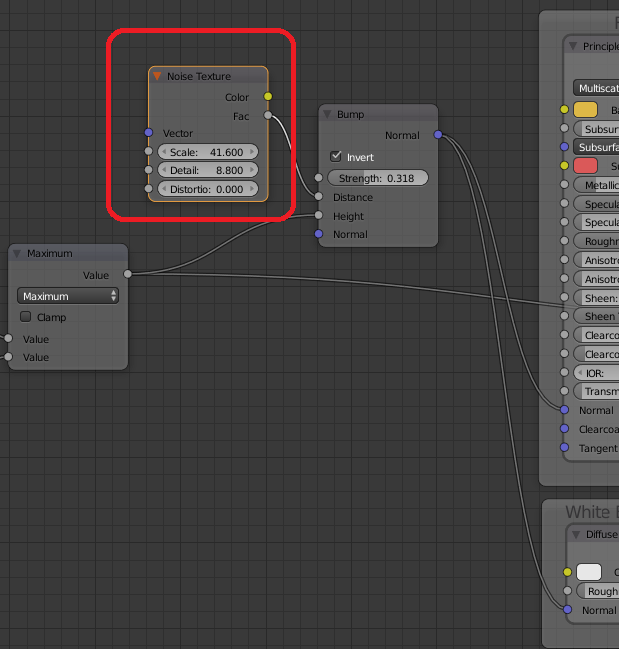The image size is (619, 649).
Task: Click the Scale 41.600 value field
Action: pos(208,151)
